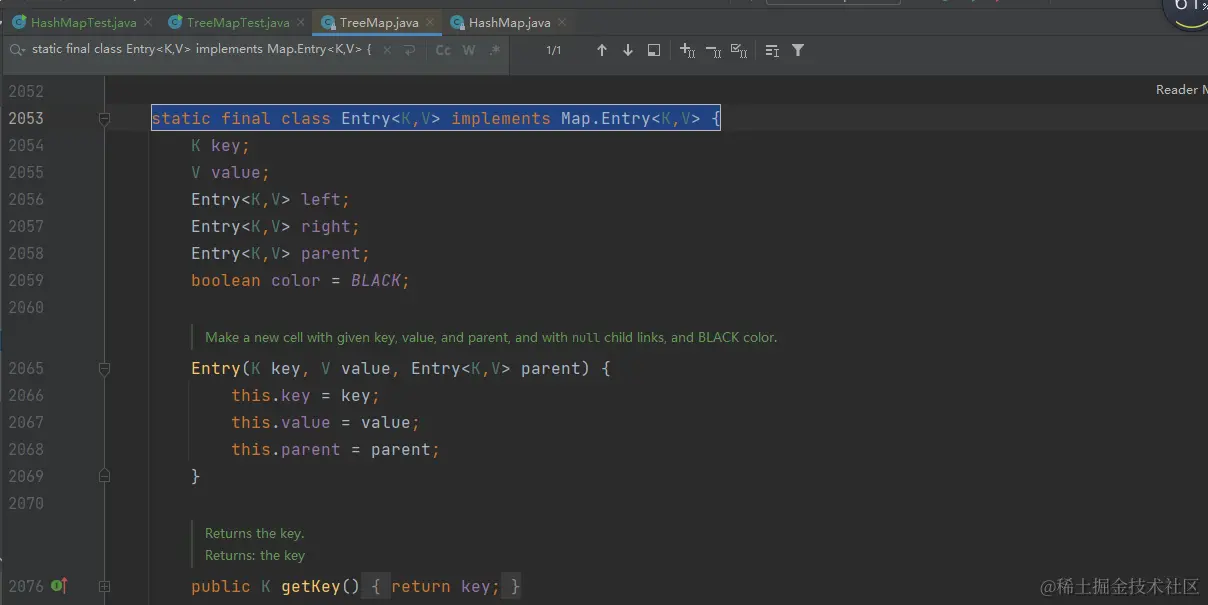Close the HashMapTest.java tab
This screenshot has height=605, width=1208.
(x=147, y=22)
